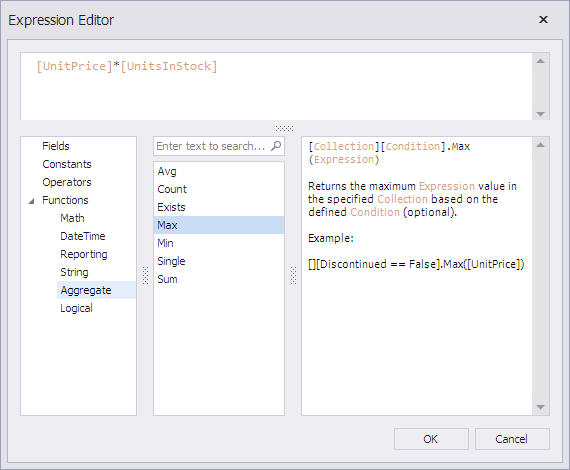Choose the Count function
This screenshot has height=470, width=570.
[219, 189]
